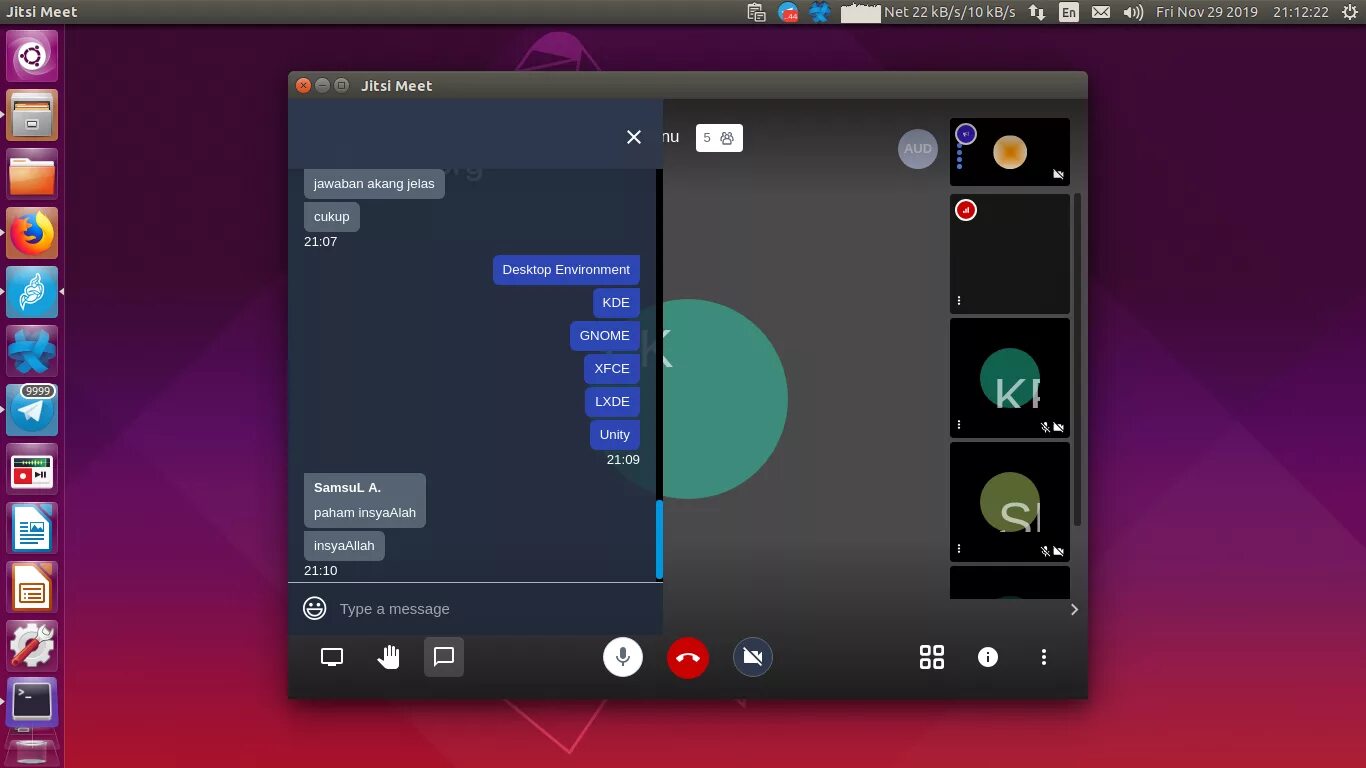Open options for the KI participant
Viewport: 1366px width, 768px height.
click(x=958, y=424)
